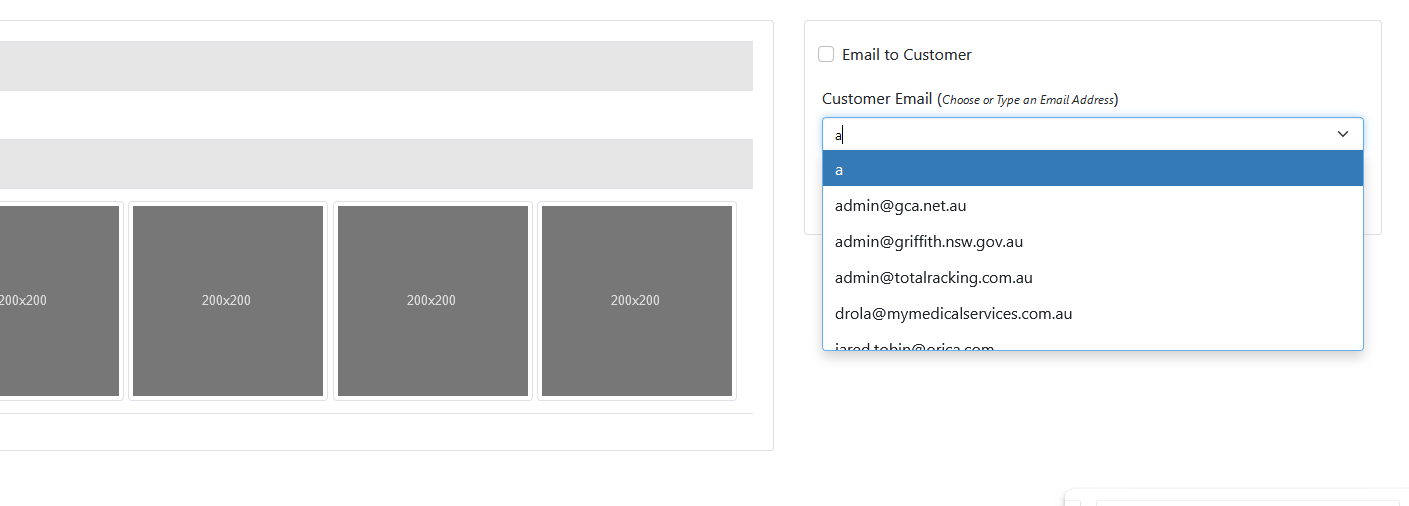Click the cut-off leftmost 200x200 placeholder image
This screenshot has height=506, width=1409.
click(x=58, y=301)
